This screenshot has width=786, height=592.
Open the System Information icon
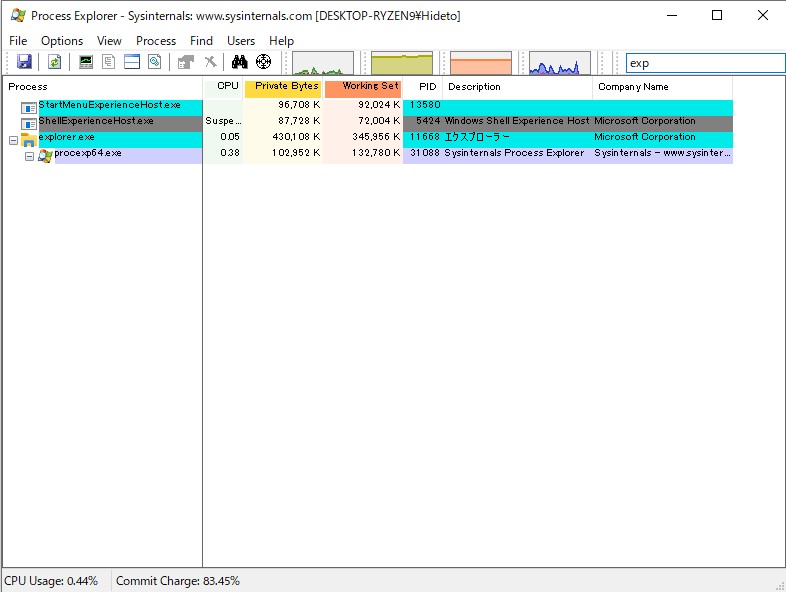[x=86, y=62]
